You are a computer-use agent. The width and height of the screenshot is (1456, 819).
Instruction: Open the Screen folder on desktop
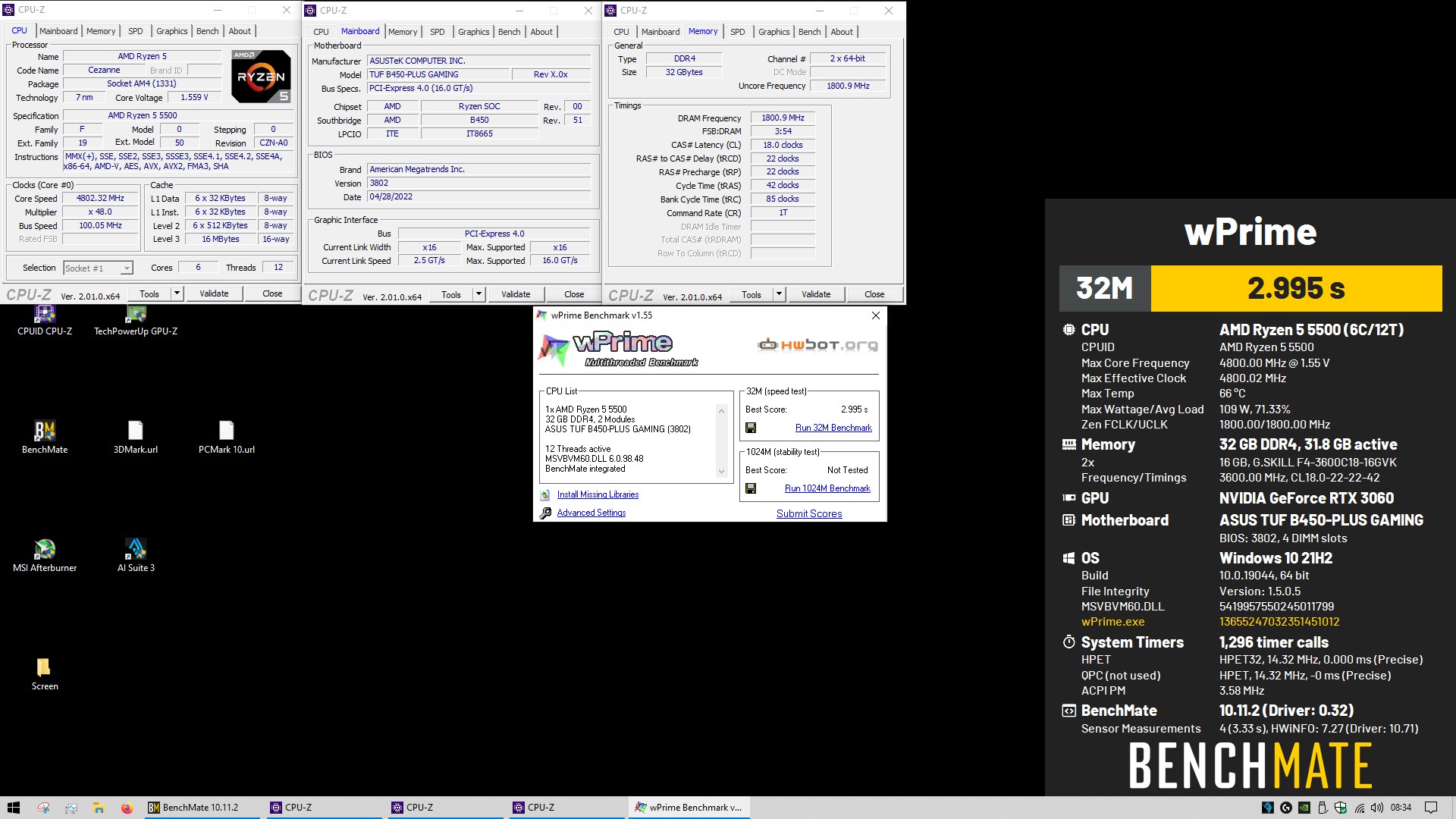(44, 673)
